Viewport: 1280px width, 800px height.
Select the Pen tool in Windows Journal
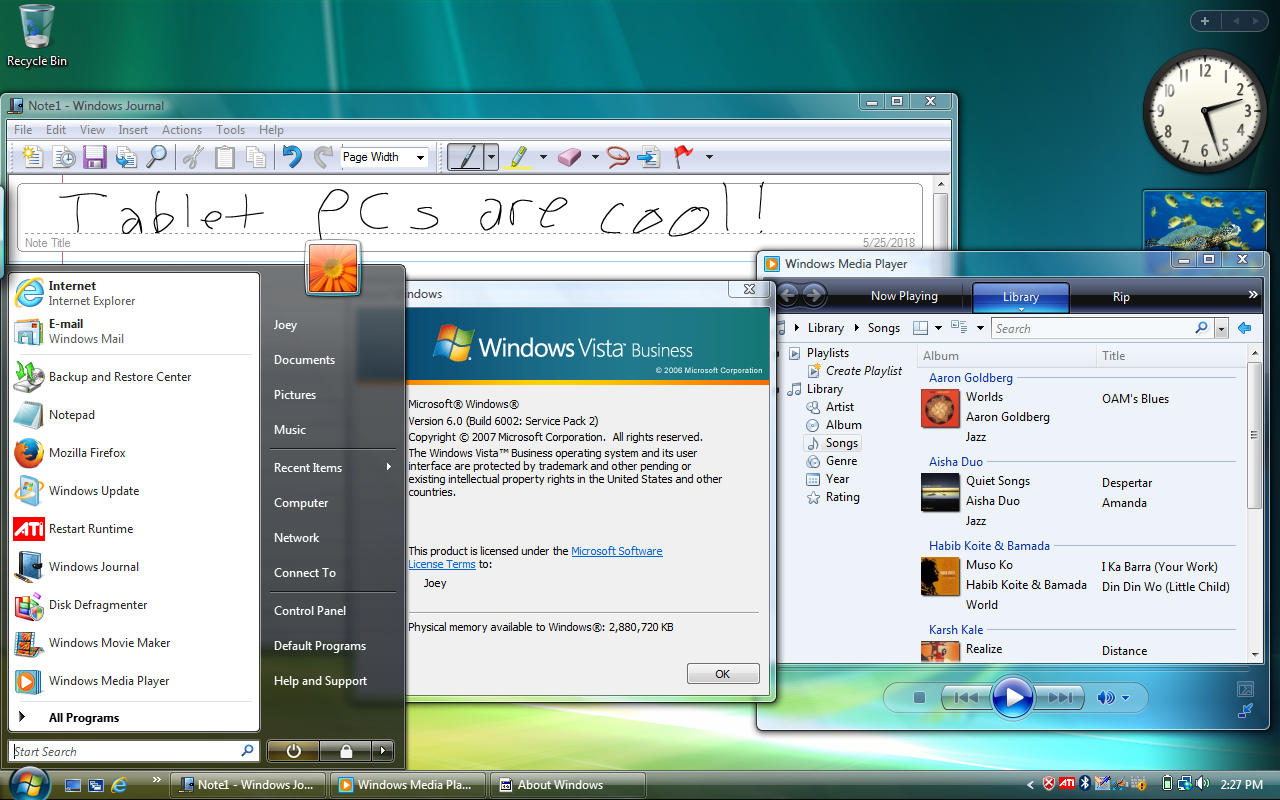[x=465, y=157]
